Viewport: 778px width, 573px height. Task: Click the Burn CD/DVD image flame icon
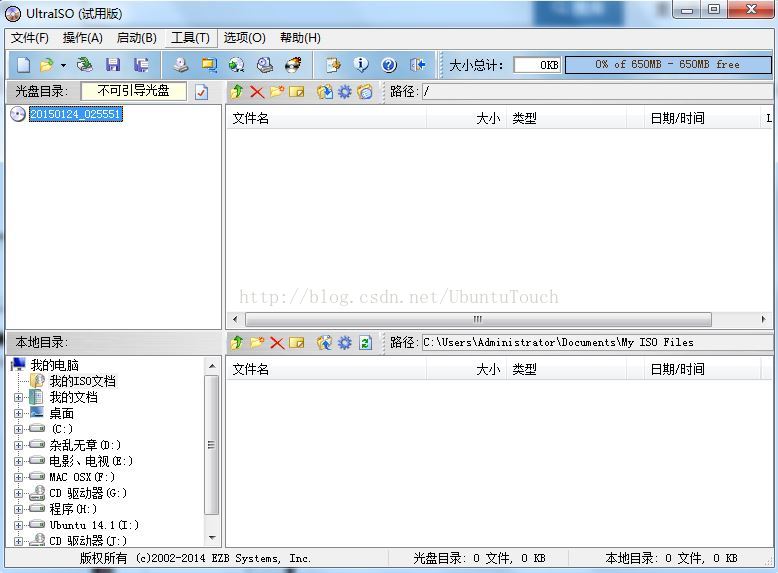click(293, 64)
